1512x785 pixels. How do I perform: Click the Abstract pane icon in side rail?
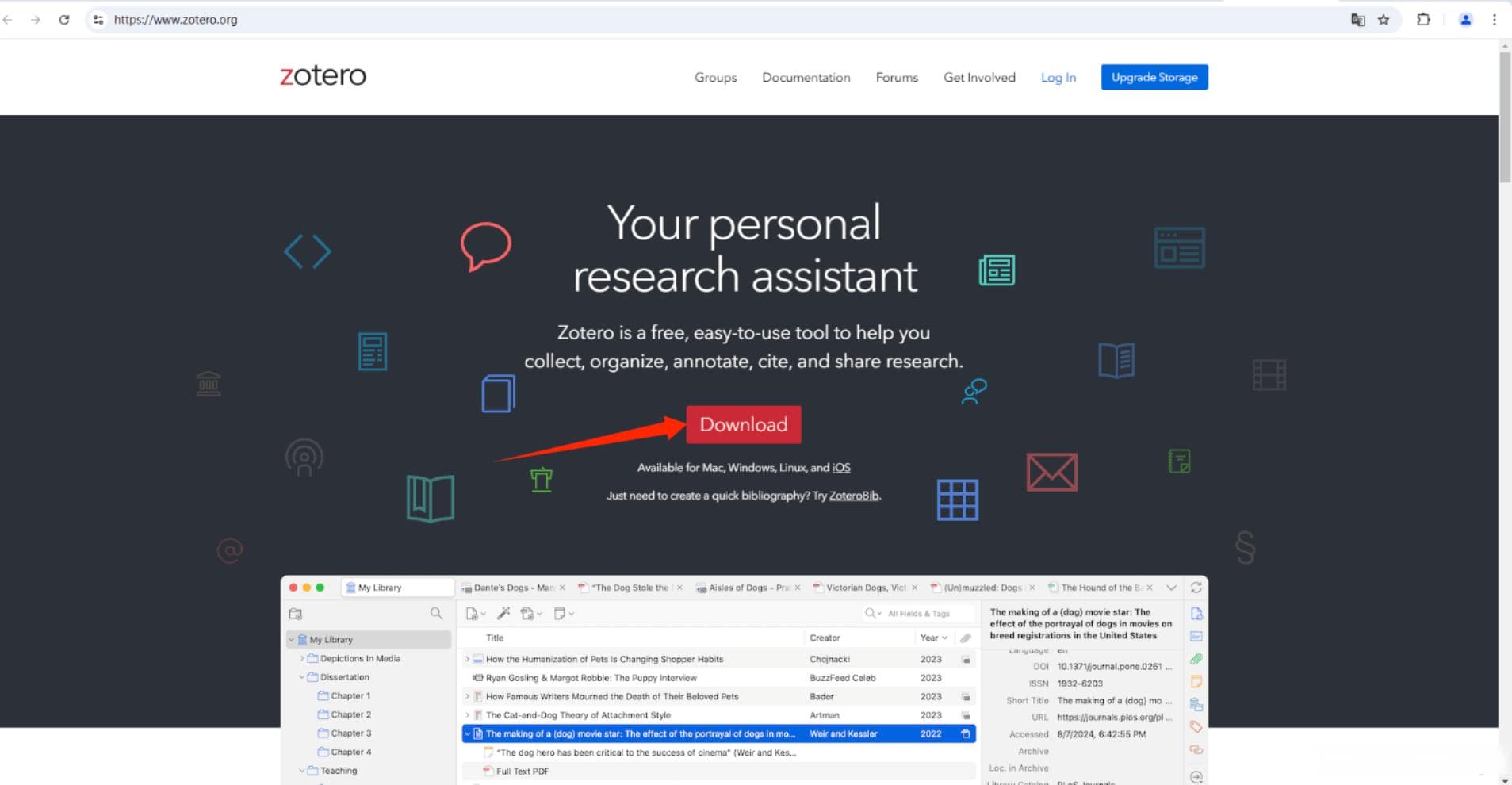(x=1196, y=636)
